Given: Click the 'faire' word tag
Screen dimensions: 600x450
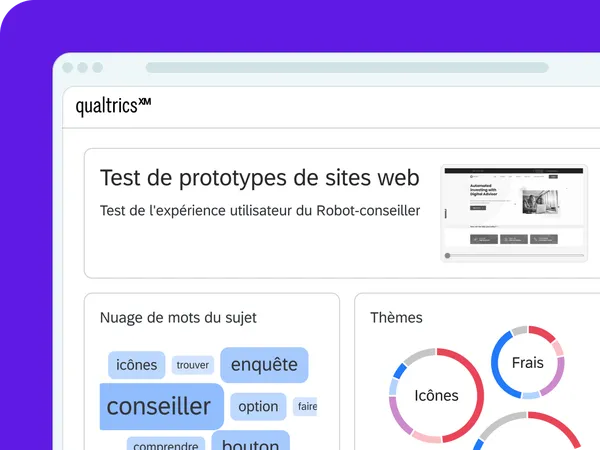Looking at the screenshot, I should pyautogui.click(x=305, y=406).
